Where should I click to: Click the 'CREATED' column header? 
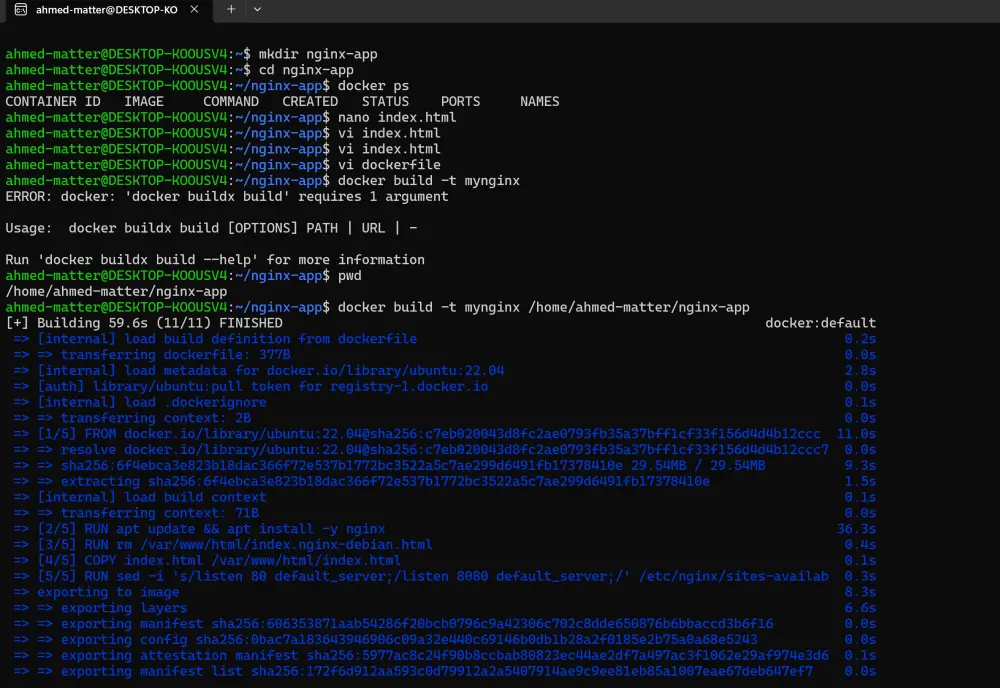pos(310,102)
